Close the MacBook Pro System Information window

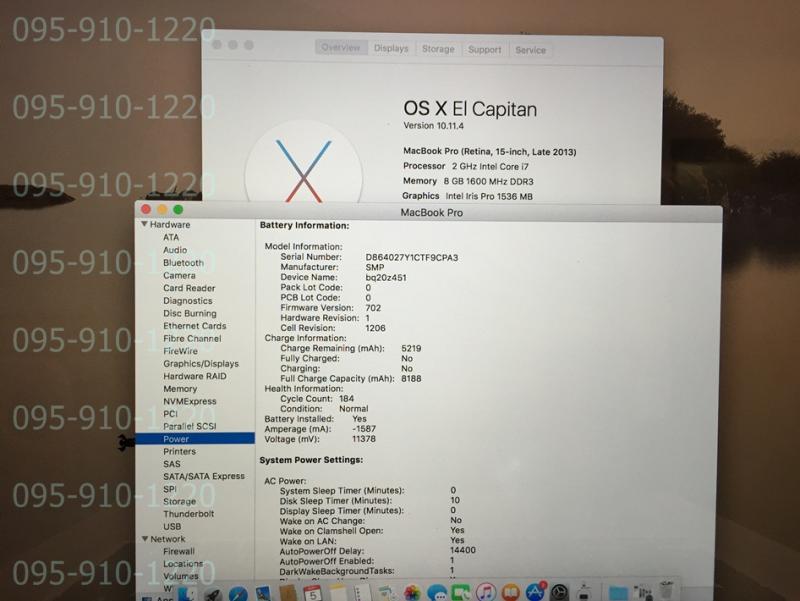click(146, 209)
